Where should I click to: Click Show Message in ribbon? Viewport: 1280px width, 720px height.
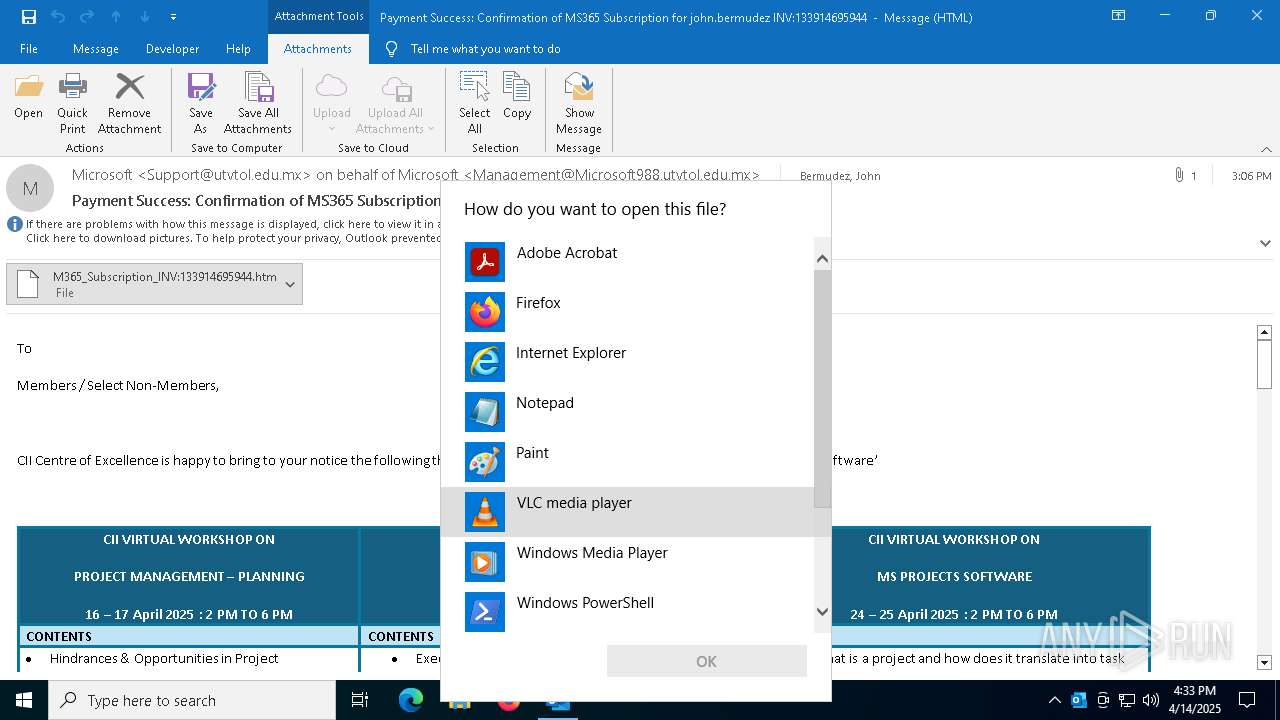click(x=579, y=103)
